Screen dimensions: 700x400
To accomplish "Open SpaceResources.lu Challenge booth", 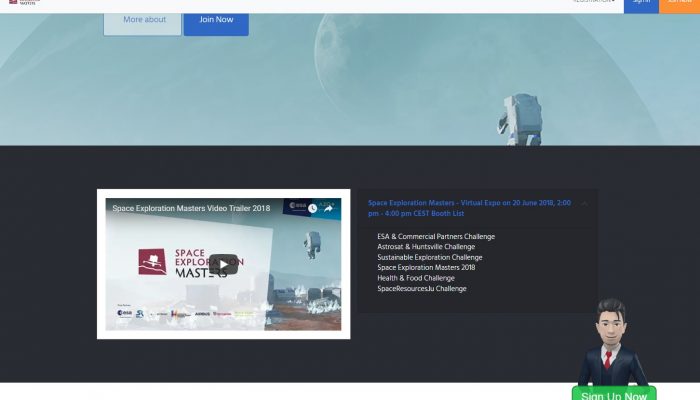I will click(x=421, y=289).
